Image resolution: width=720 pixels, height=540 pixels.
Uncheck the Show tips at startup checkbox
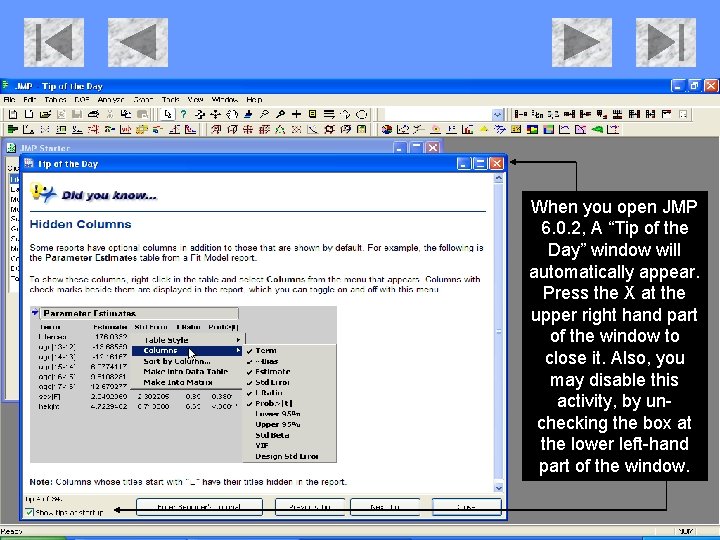coord(29,512)
